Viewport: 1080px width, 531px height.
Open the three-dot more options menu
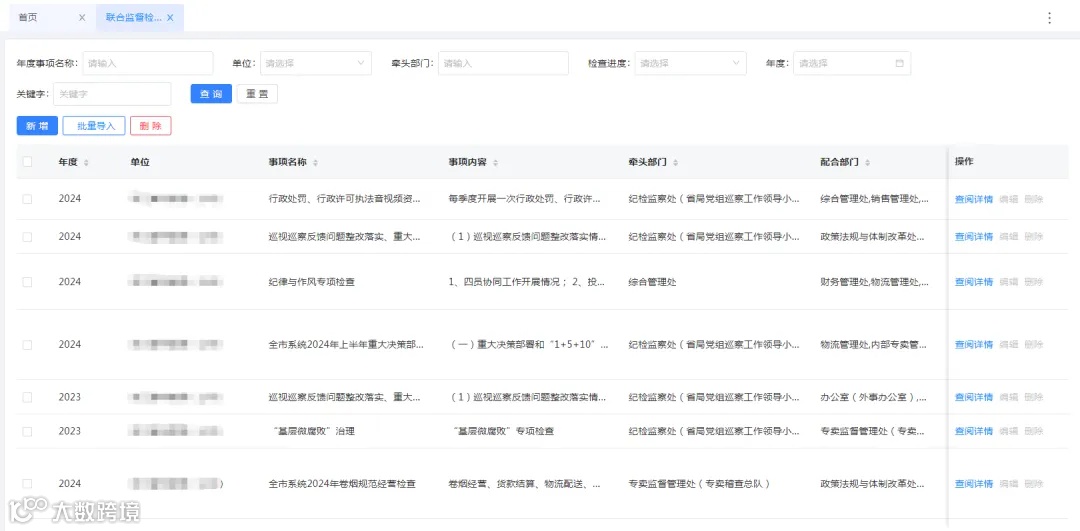(1049, 18)
